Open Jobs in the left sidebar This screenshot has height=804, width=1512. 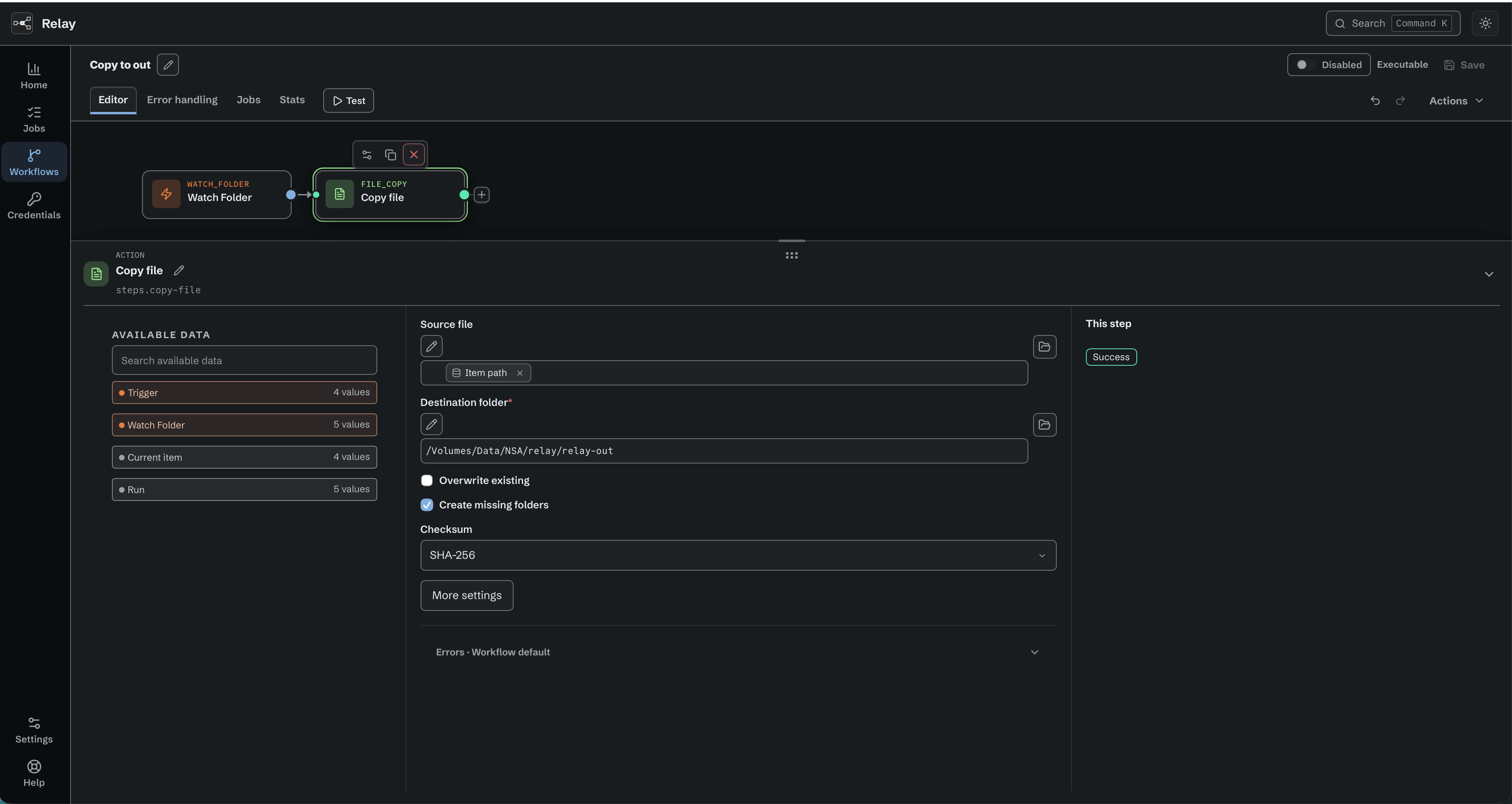pyautogui.click(x=34, y=119)
